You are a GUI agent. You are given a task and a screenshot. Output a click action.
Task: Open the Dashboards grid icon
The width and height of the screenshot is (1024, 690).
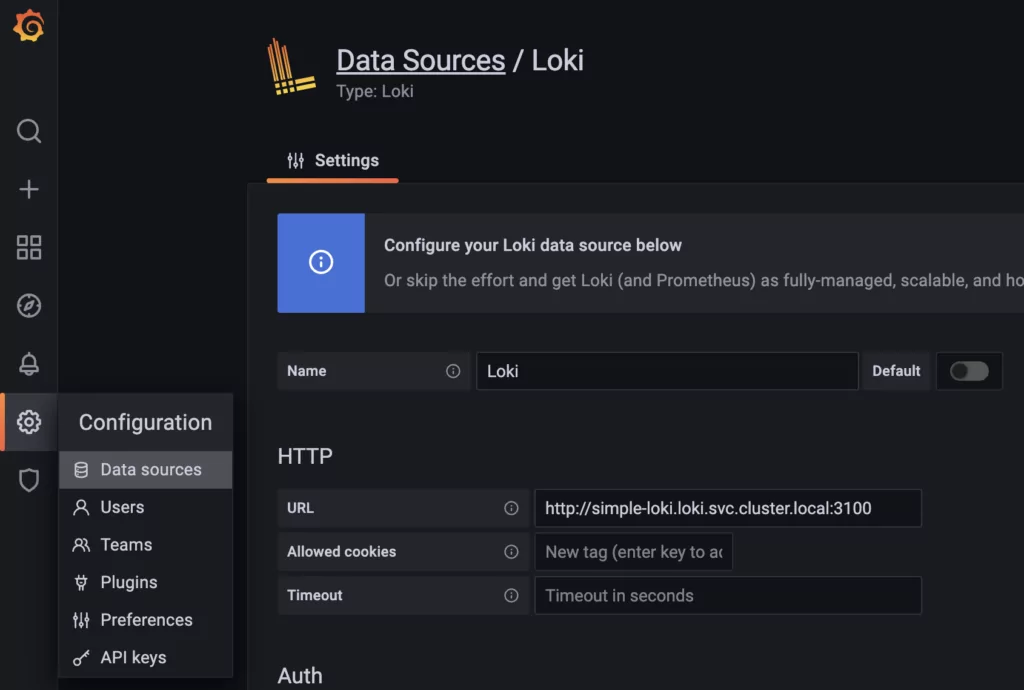(29, 247)
